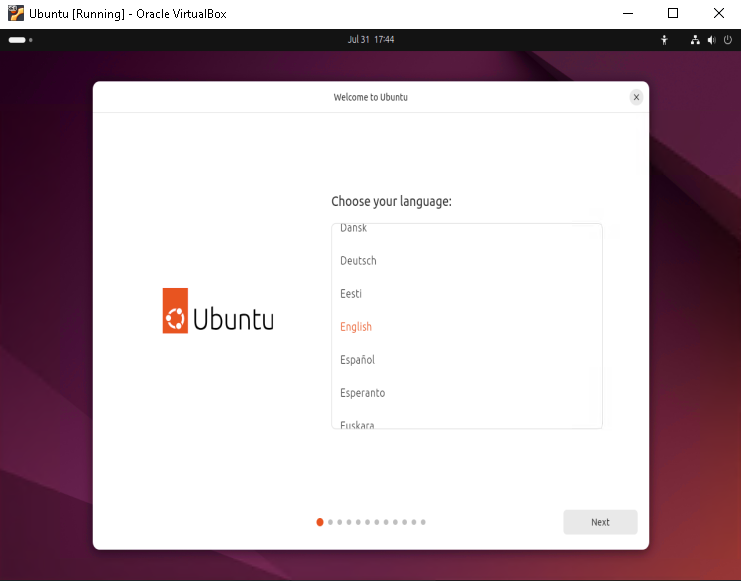The width and height of the screenshot is (741, 581).
Task: Close the Oracle VirtualBox window
Action: (x=719, y=13)
